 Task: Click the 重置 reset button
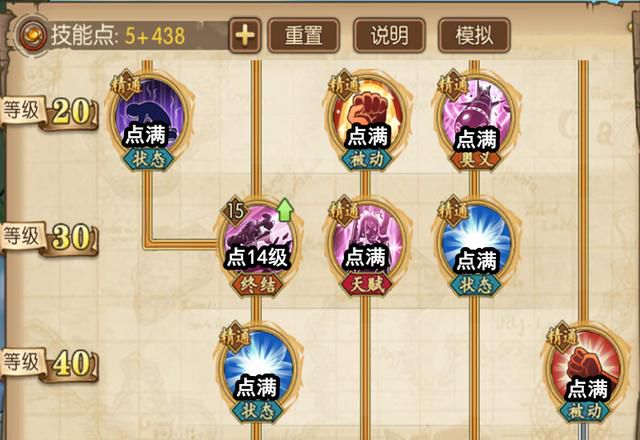pos(304,36)
